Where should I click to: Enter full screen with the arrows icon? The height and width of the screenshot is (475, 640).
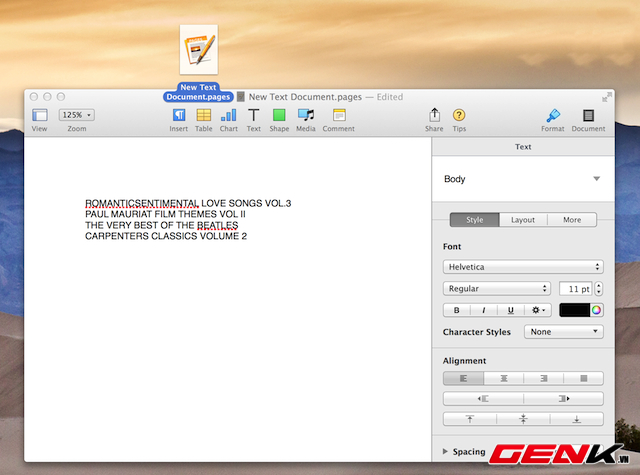click(607, 97)
